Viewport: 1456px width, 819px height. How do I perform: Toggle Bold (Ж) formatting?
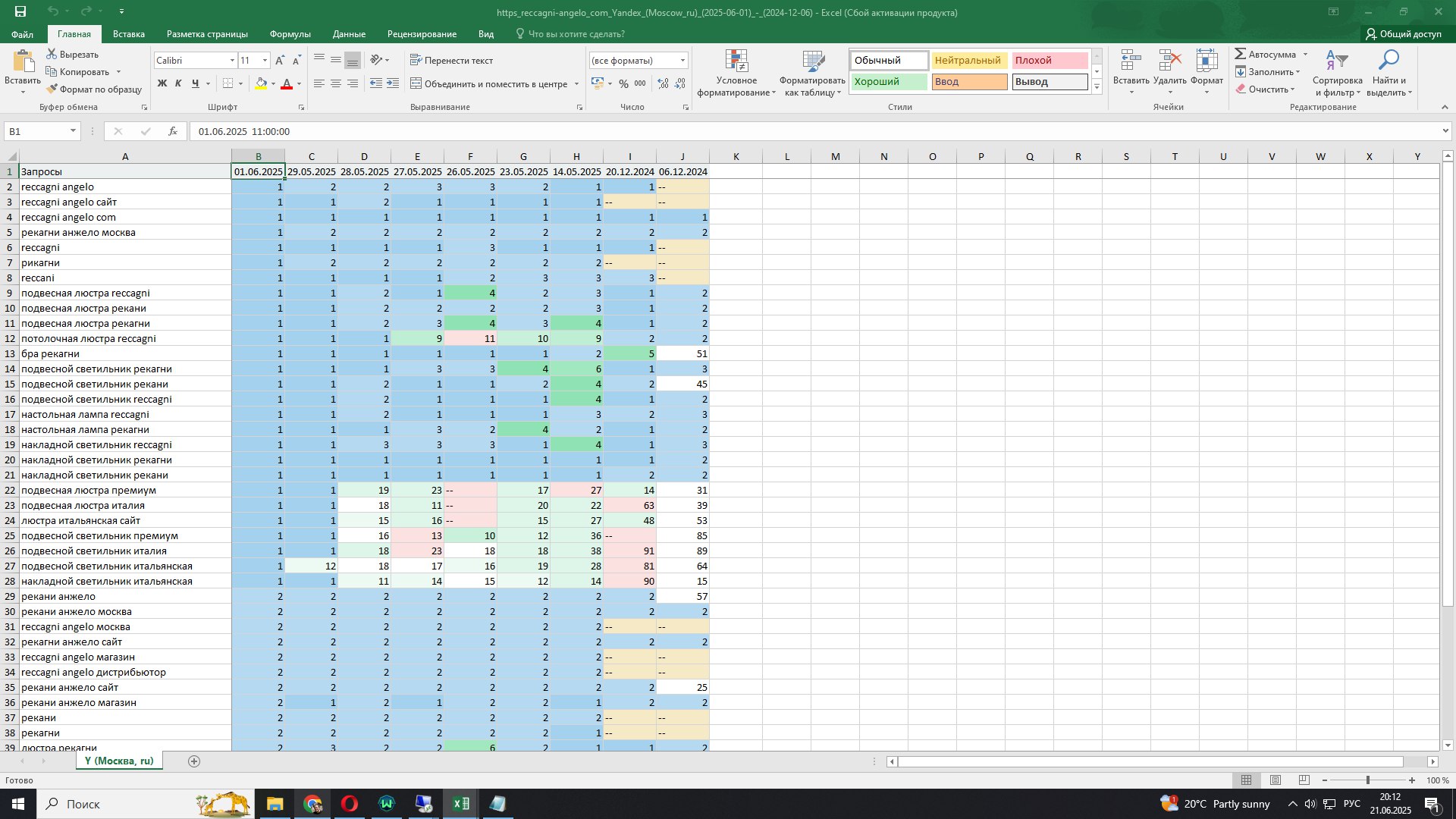[x=162, y=83]
